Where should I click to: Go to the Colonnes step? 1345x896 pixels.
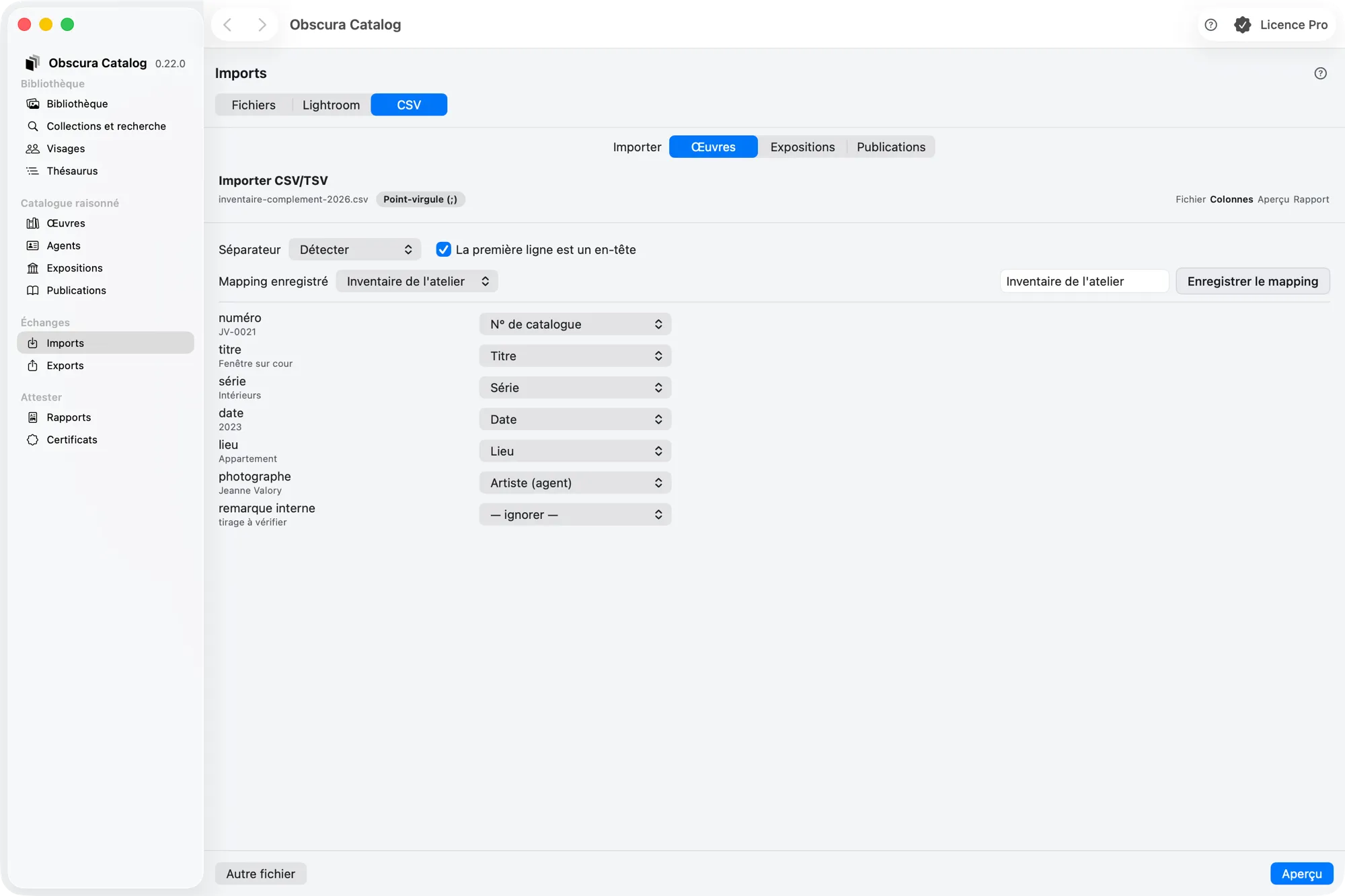click(x=1231, y=199)
